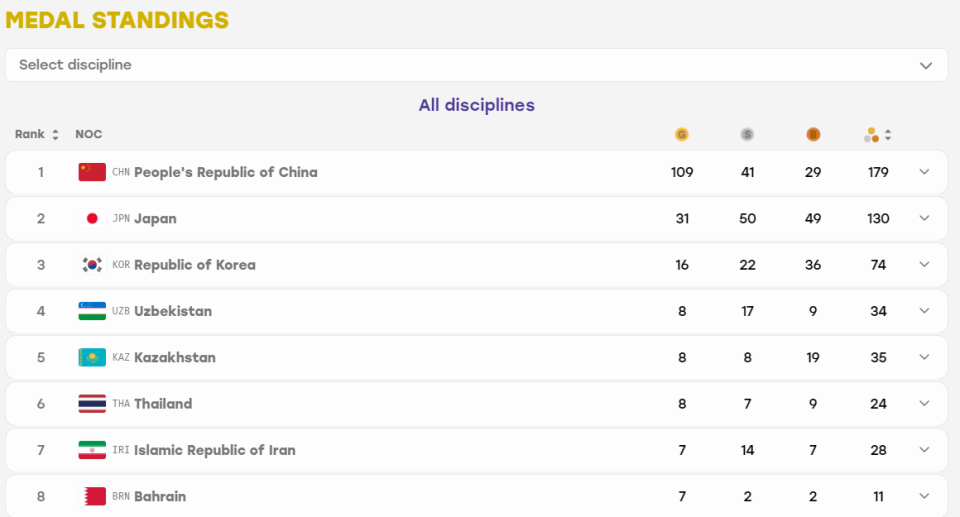
Task: Select Thailand's total 24
Action: [x=878, y=404]
